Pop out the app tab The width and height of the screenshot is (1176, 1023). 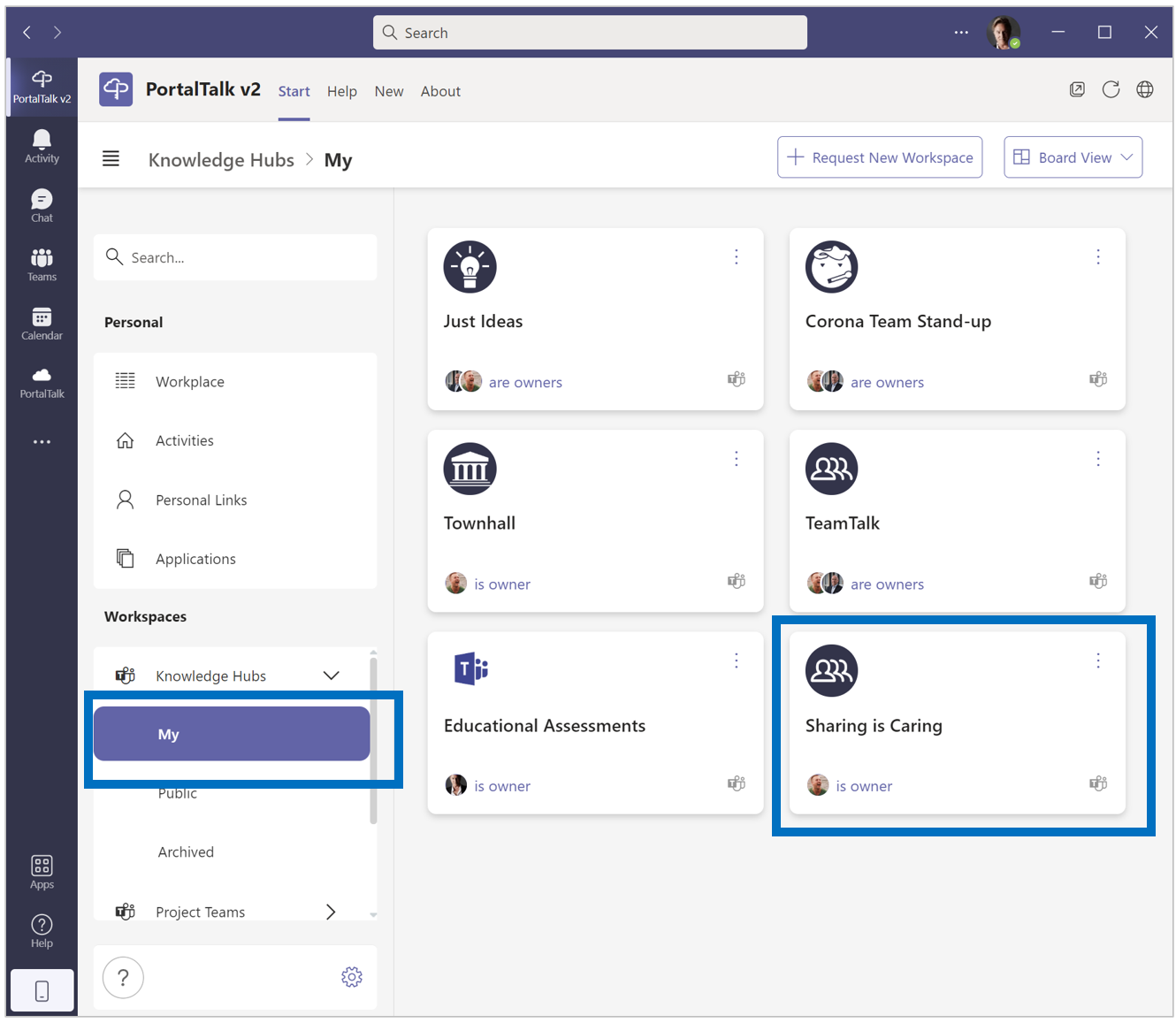[x=1077, y=89]
